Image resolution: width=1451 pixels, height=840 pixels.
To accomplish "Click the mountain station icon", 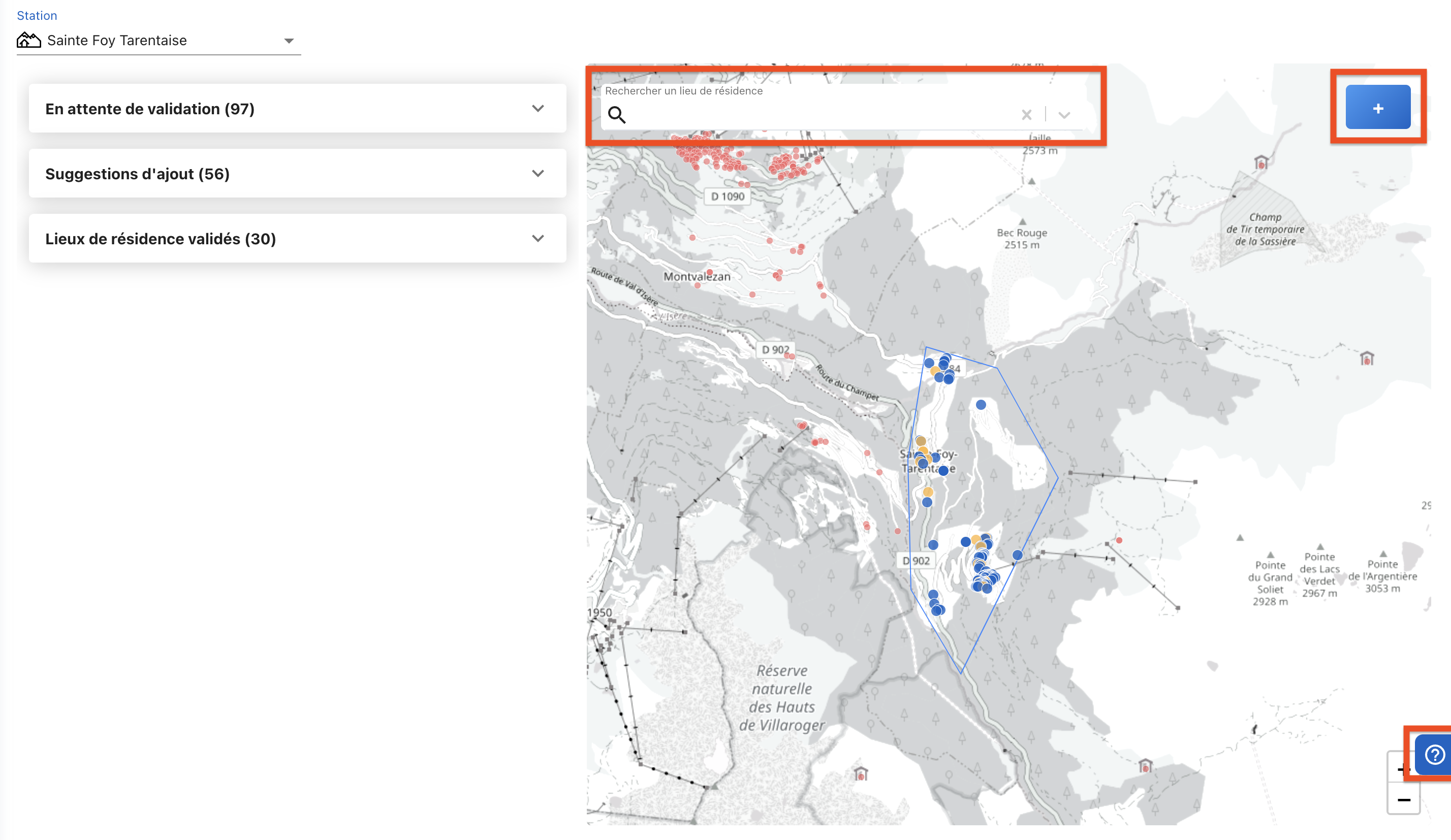I will click(x=29, y=40).
